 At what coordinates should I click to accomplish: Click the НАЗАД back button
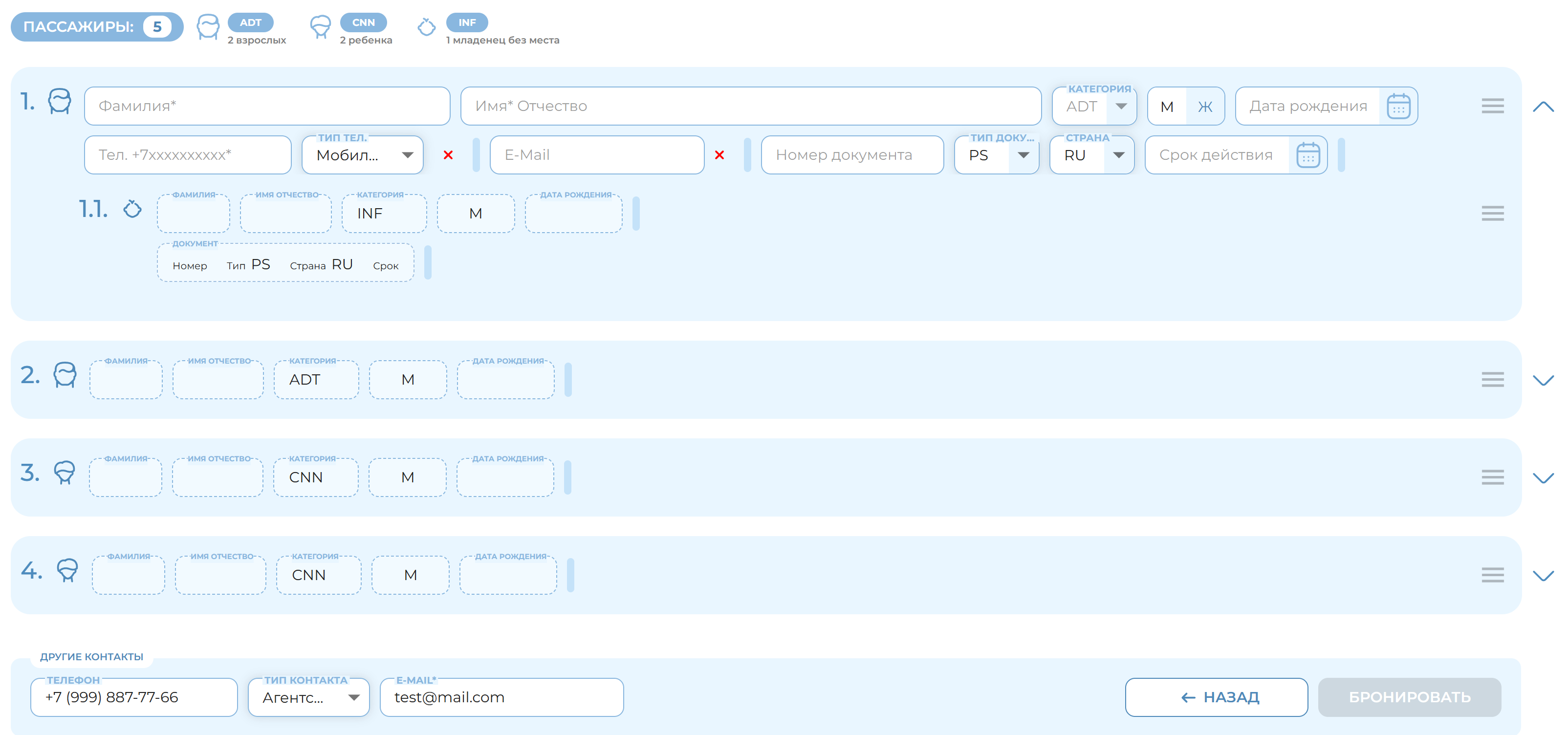pyautogui.click(x=1216, y=697)
